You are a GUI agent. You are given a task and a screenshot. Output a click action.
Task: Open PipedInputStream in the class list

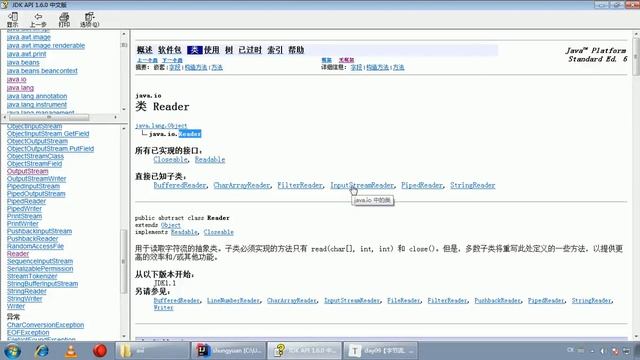pos(33,186)
